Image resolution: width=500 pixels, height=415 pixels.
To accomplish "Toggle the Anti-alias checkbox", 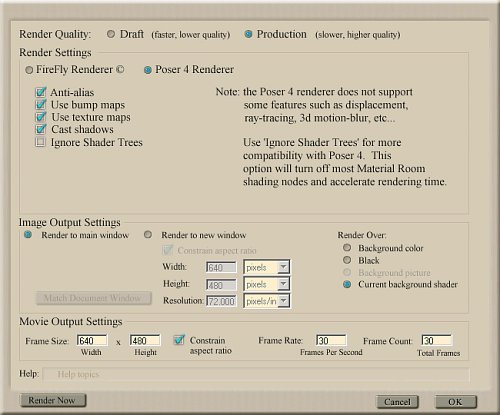I will [40, 92].
